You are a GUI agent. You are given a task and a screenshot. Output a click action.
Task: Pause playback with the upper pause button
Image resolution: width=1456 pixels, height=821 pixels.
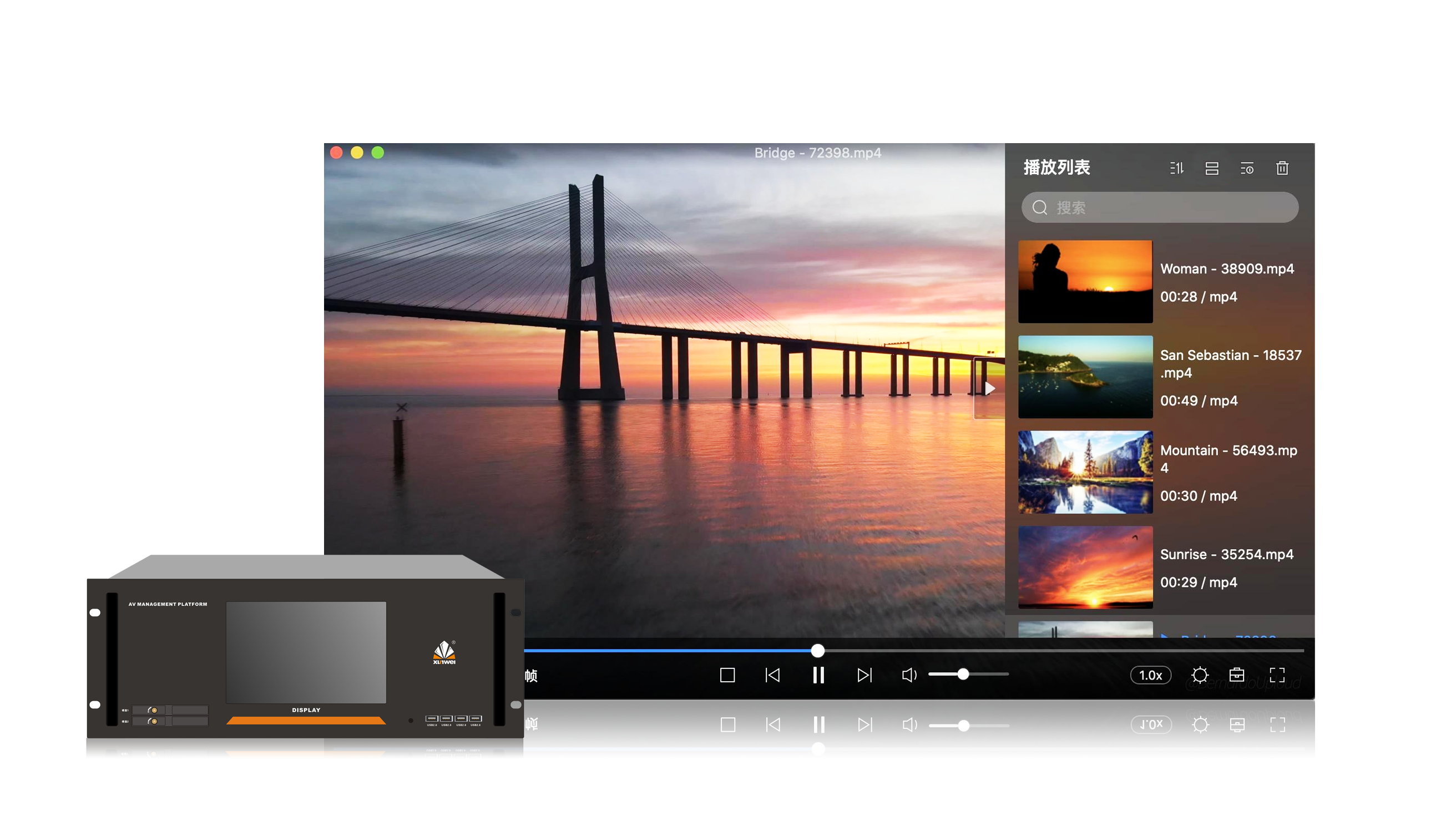(818, 675)
